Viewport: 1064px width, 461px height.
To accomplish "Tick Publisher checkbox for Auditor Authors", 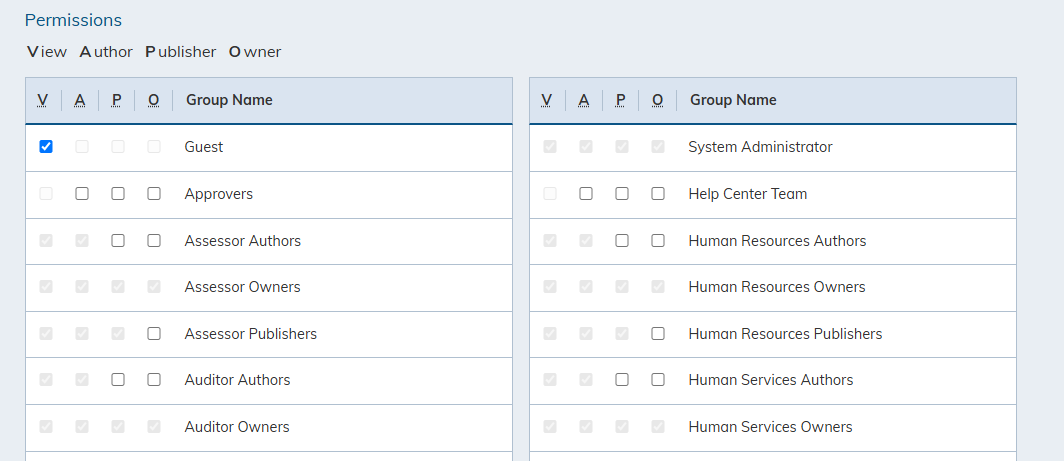I will pos(118,380).
